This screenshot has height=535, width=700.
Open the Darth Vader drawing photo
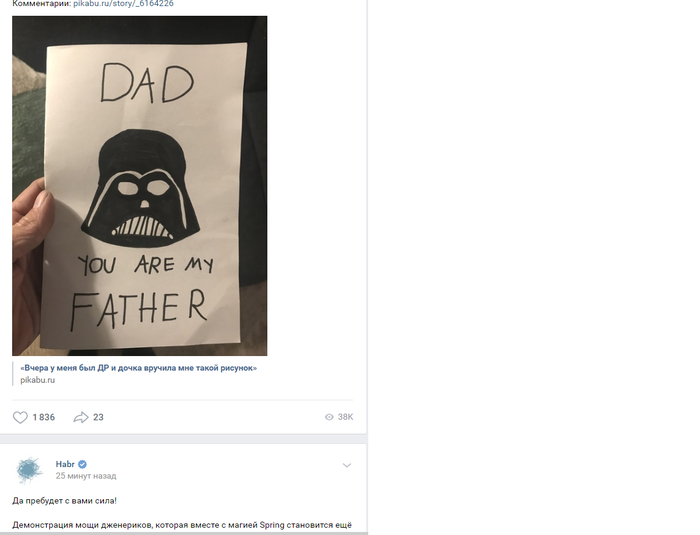pos(140,186)
